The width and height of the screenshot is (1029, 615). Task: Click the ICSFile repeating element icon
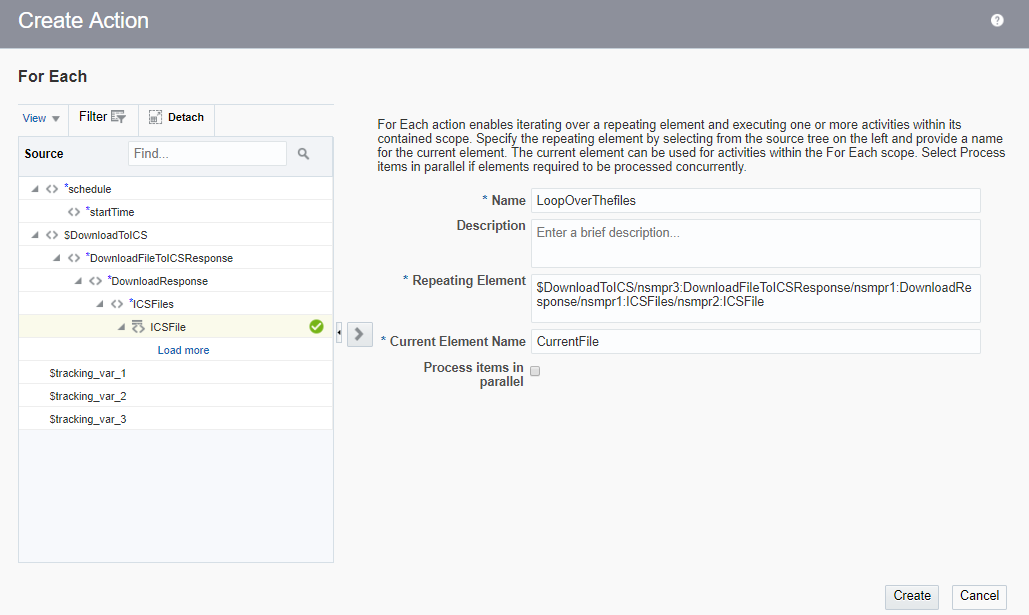[138, 327]
